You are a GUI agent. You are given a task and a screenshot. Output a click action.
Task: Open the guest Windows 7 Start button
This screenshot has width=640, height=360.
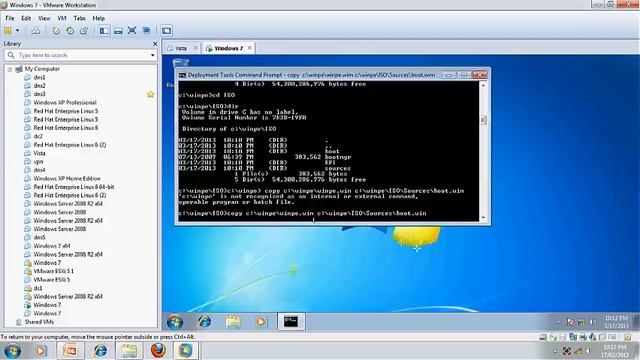point(175,322)
